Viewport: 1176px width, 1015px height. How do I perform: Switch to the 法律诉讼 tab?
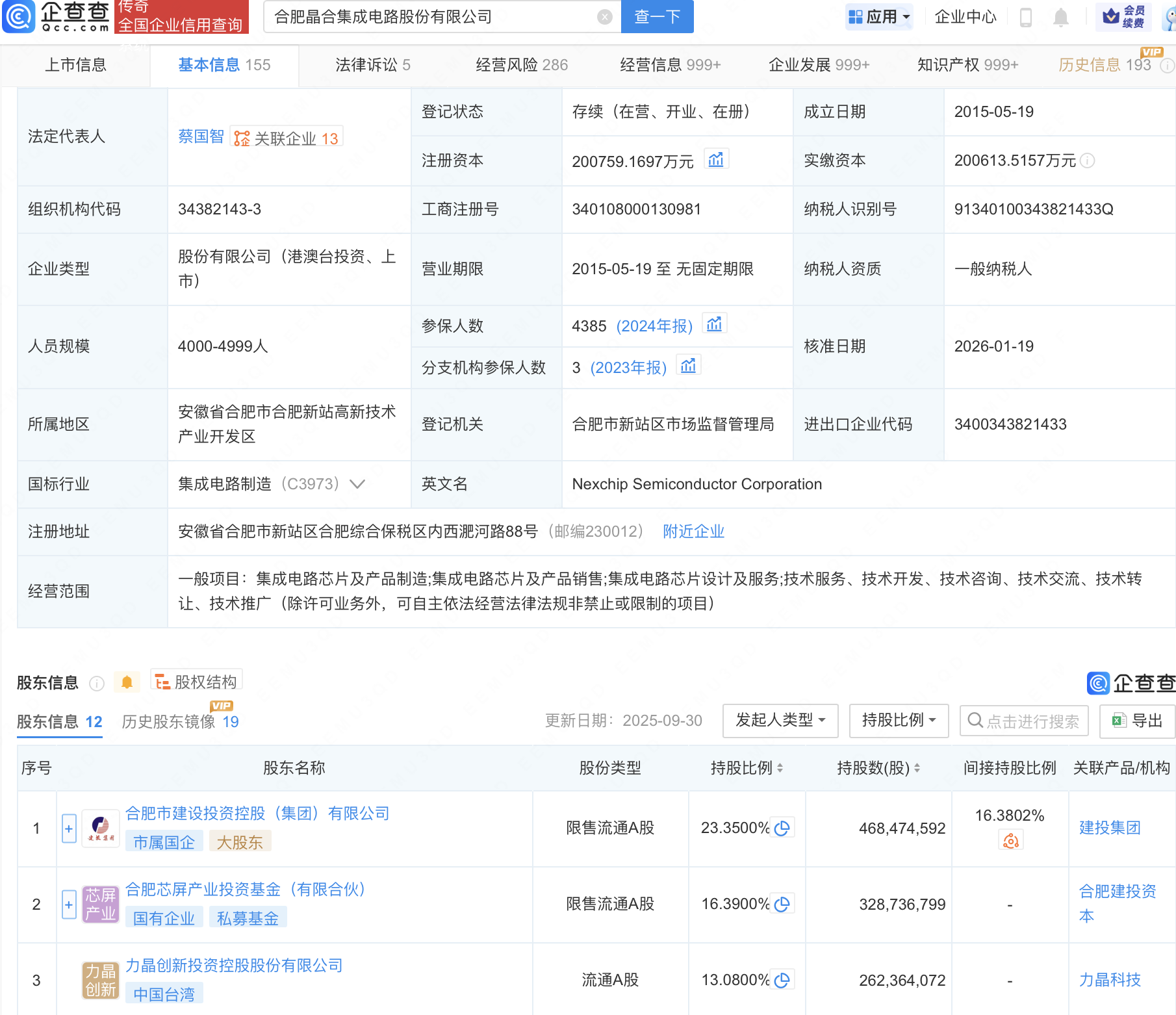[372, 65]
